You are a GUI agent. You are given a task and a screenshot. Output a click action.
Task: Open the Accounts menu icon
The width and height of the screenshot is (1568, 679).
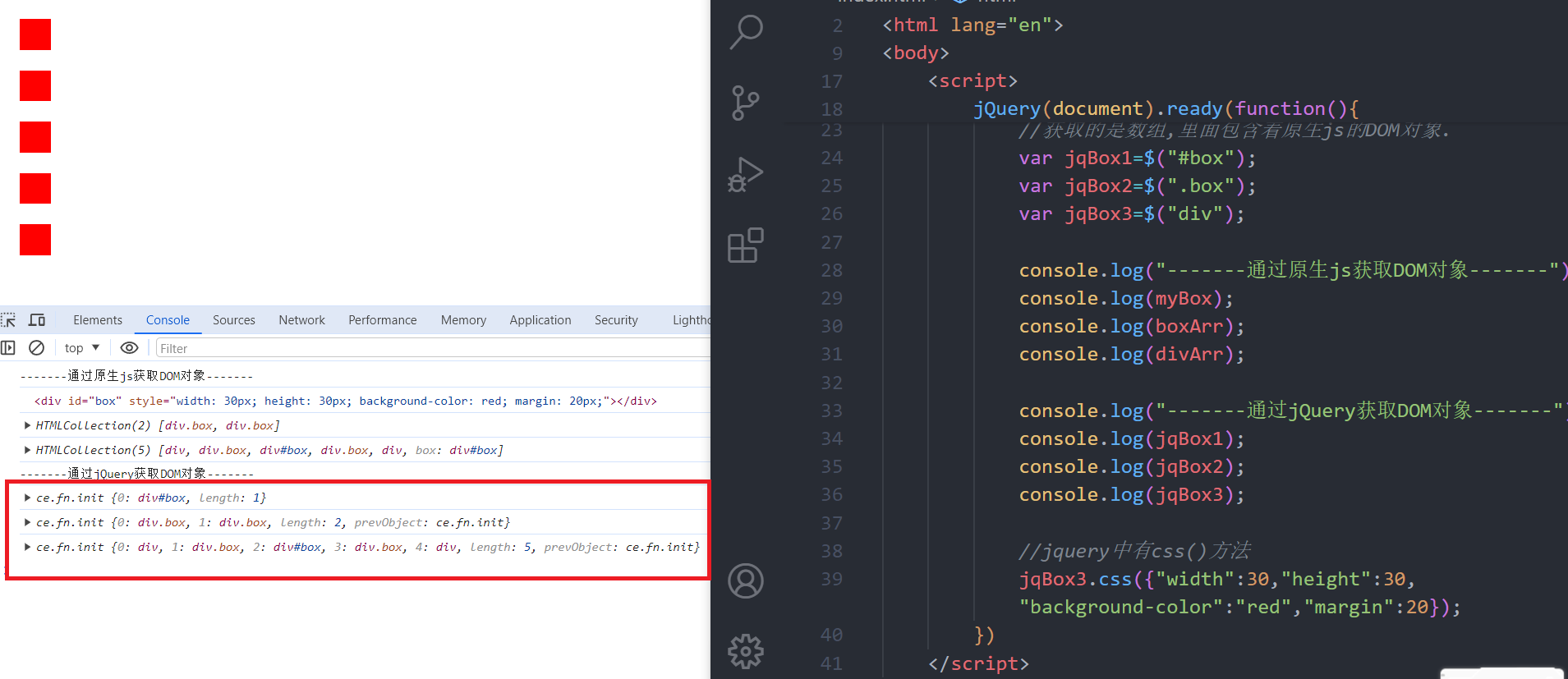[746, 580]
